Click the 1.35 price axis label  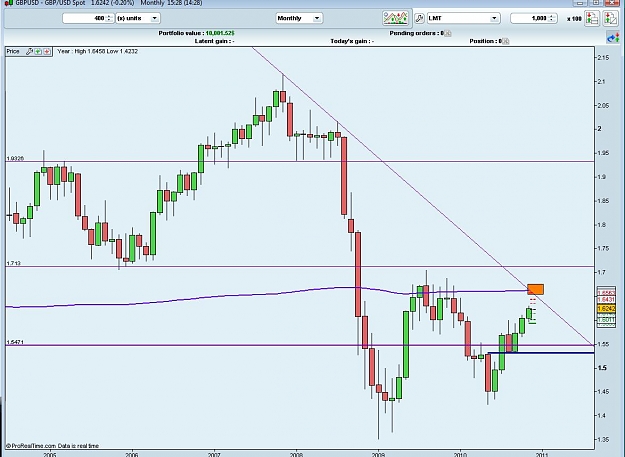click(603, 439)
